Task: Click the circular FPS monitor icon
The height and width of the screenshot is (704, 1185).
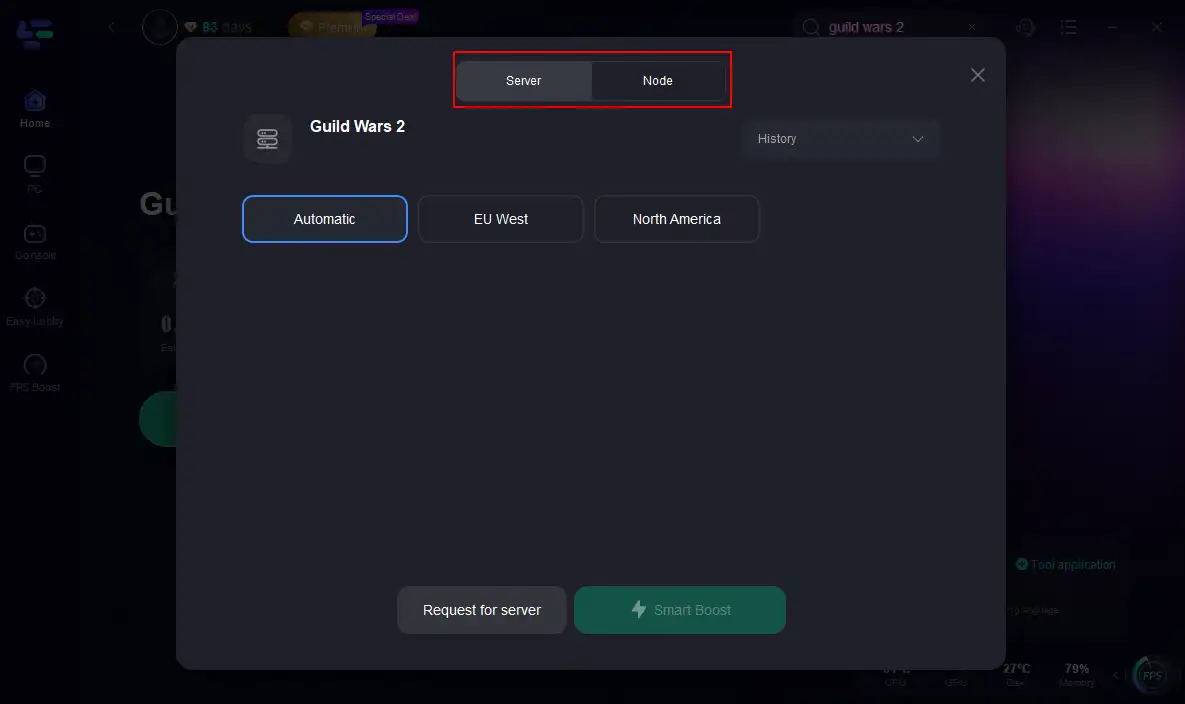Action: tap(1153, 674)
